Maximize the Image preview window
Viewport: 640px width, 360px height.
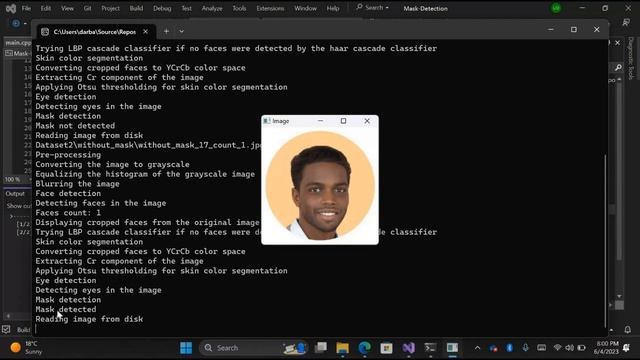point(343,121)
